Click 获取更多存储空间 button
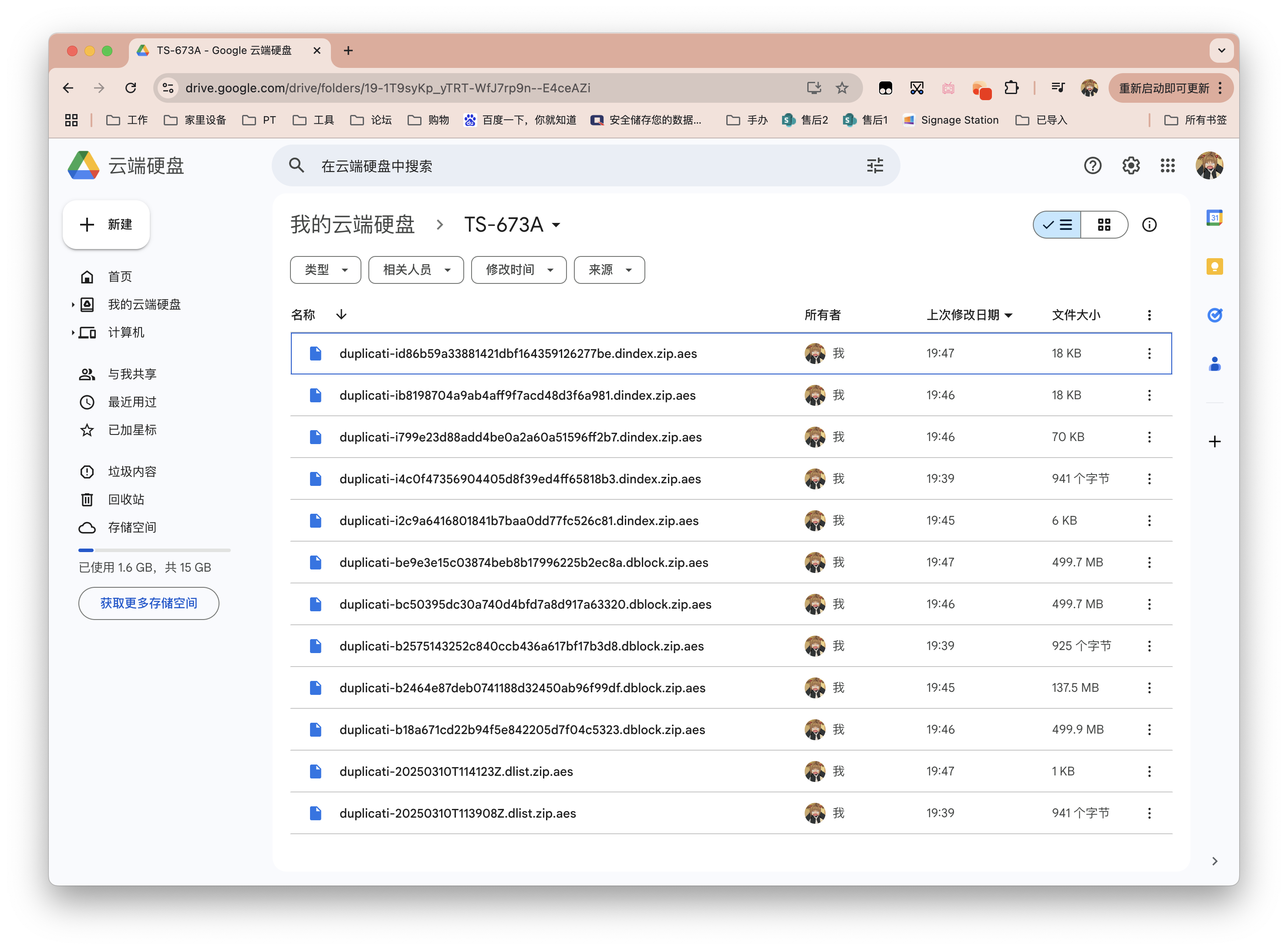This screenshot has width=1288, height=950. tap(148, 603)
